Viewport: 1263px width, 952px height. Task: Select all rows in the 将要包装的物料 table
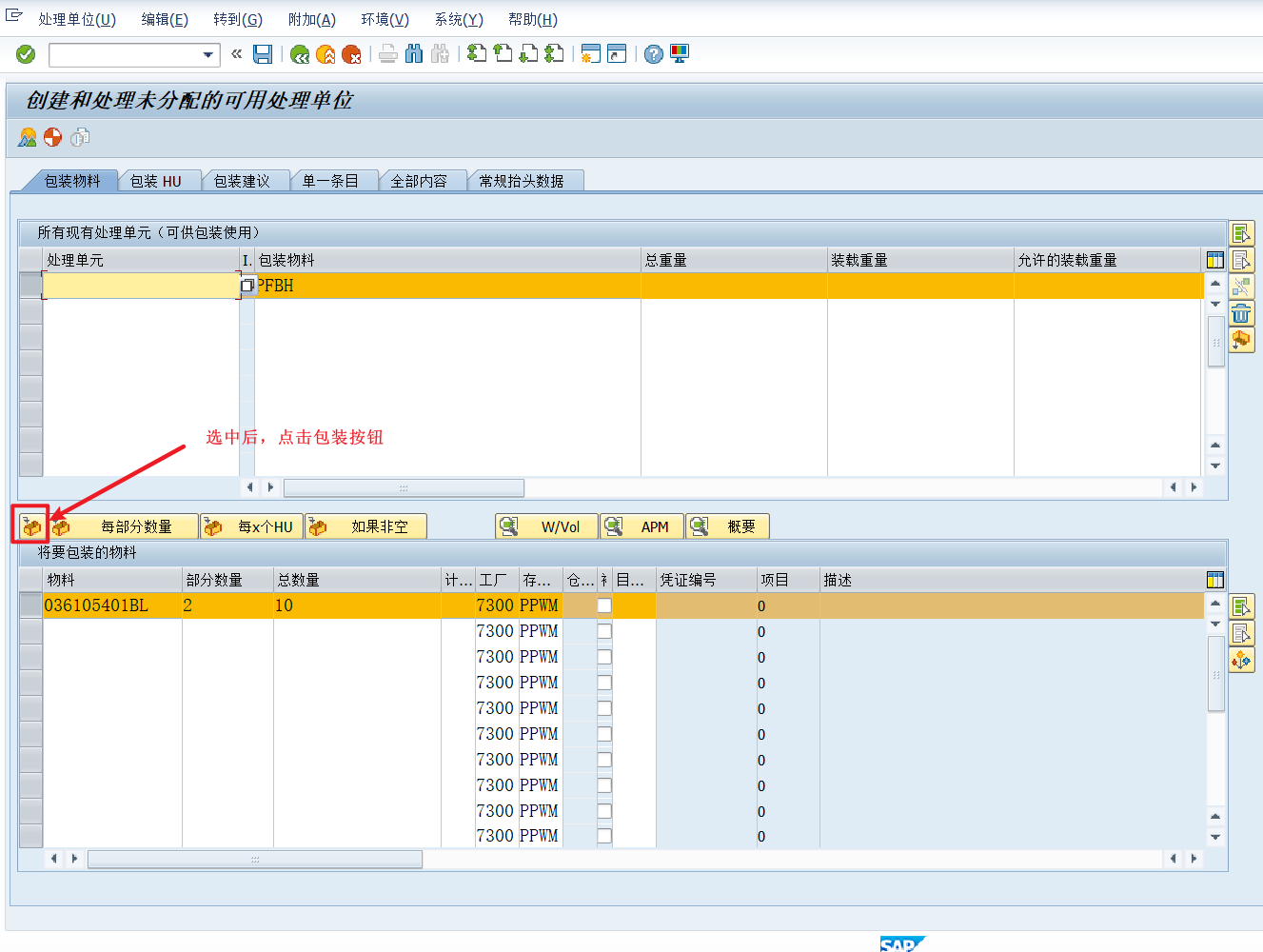pyautogui.click(x=1241, y=606)
